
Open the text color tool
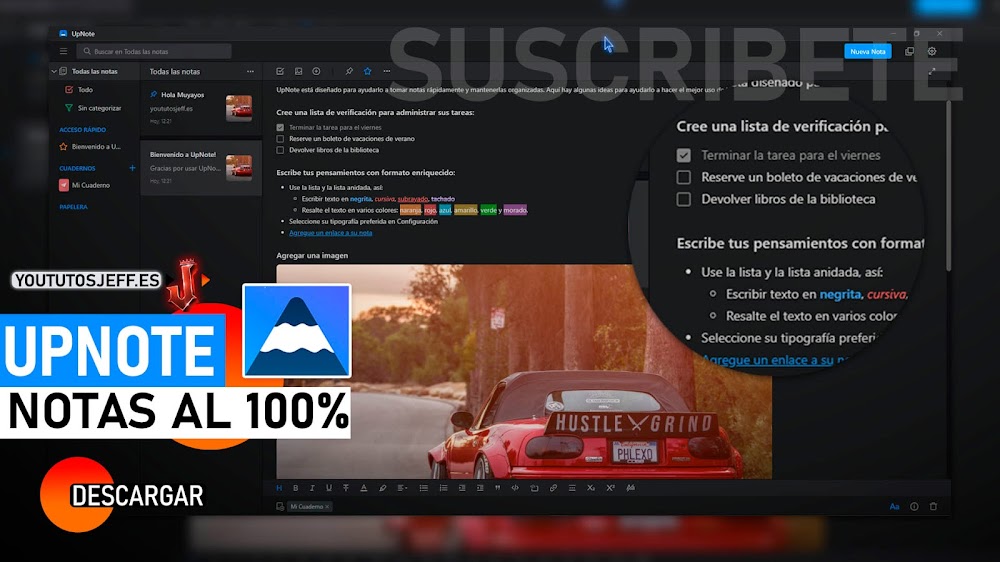(364, 488)
